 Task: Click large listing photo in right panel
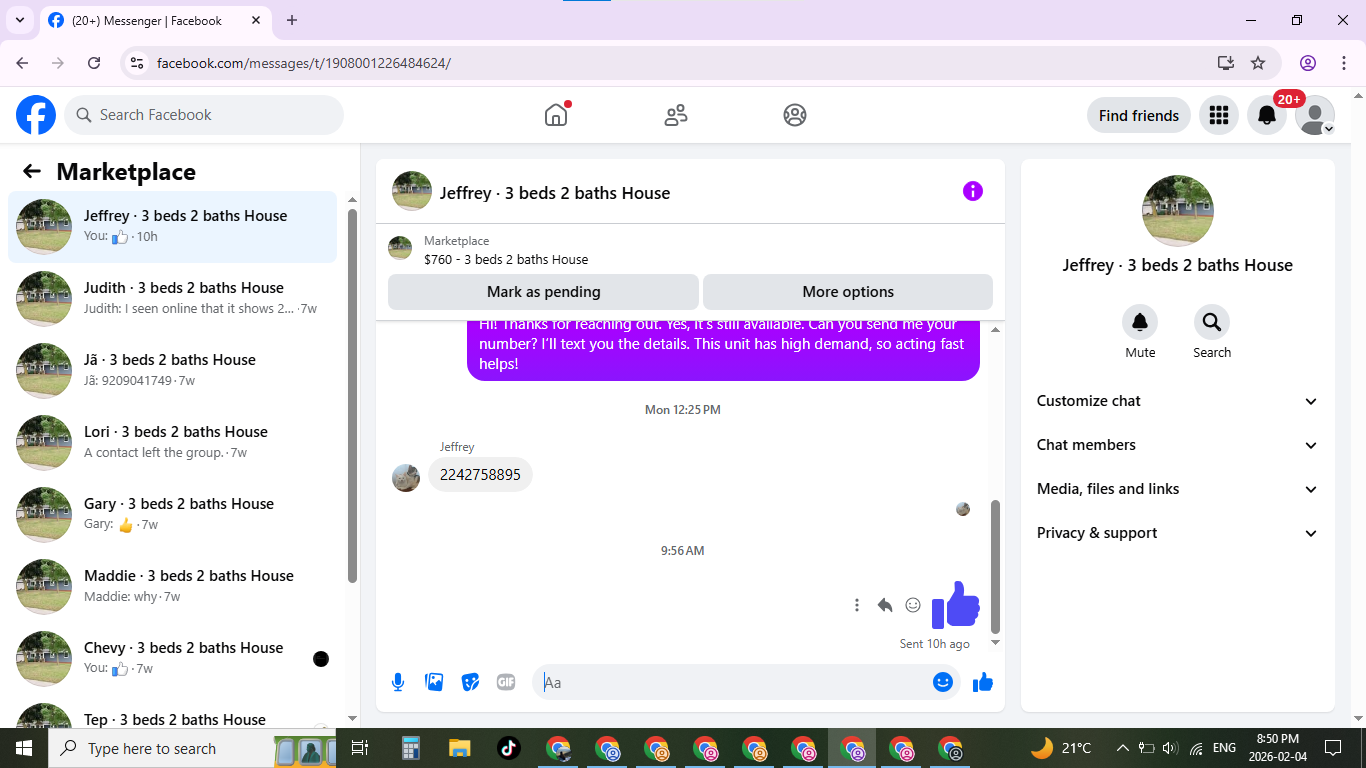click(1178, 211)
